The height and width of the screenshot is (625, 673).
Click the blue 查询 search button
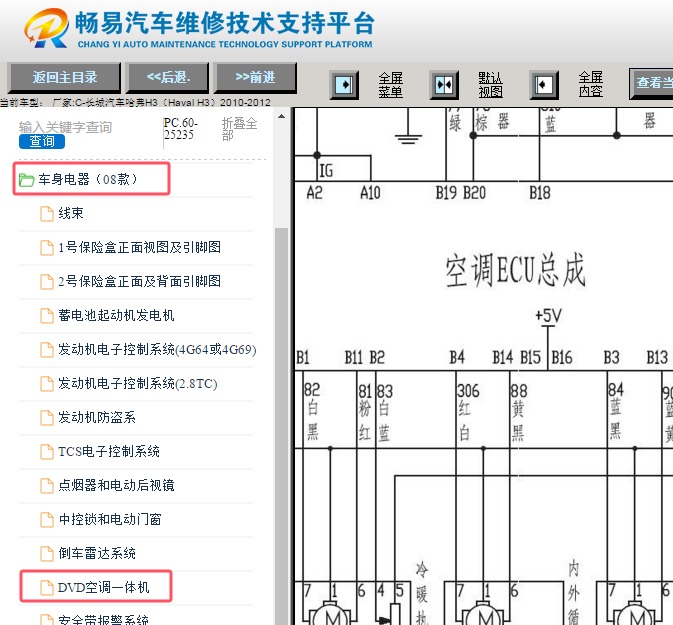click(42, 141)
